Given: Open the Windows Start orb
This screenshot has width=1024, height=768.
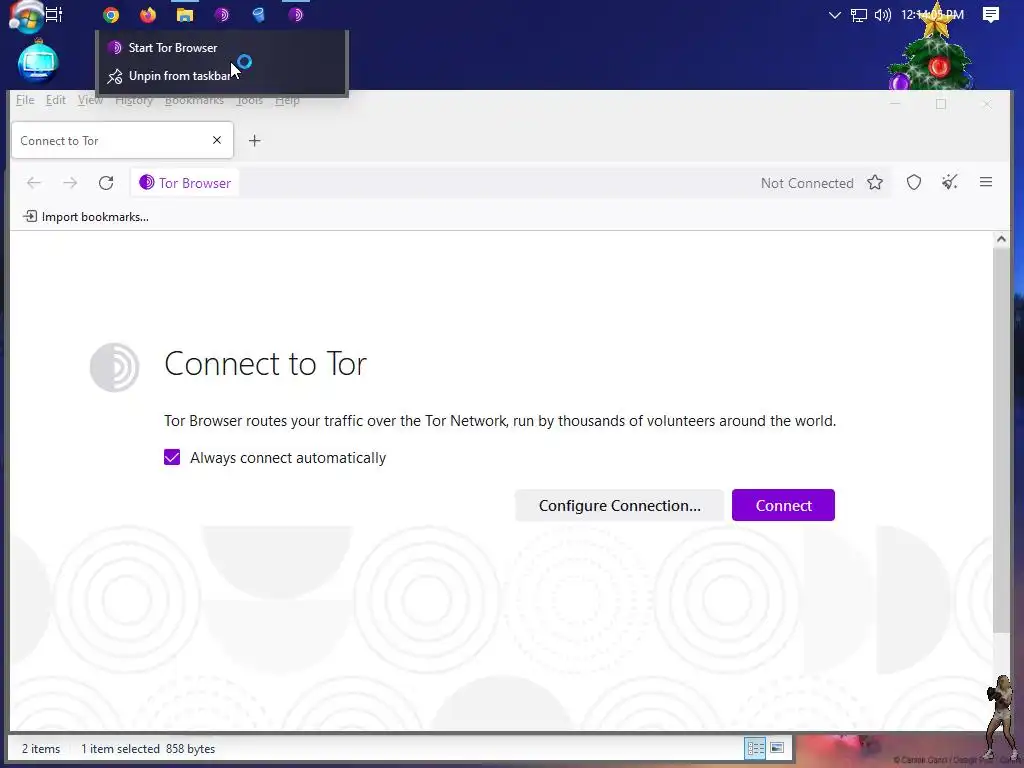Looking at the screenshot, I should coord(26,16).
